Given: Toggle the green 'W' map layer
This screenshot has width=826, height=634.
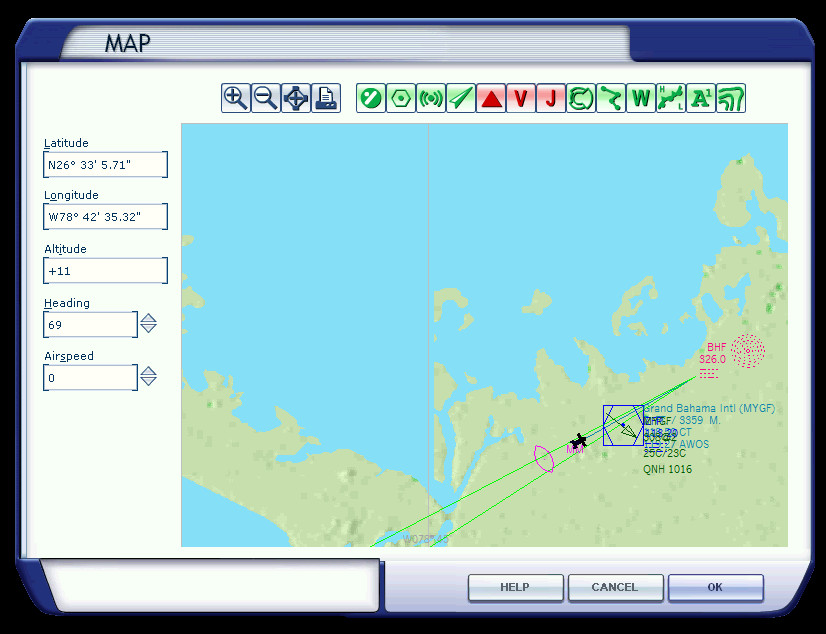Looking at the screenshot, I should (x=641, y=98).
